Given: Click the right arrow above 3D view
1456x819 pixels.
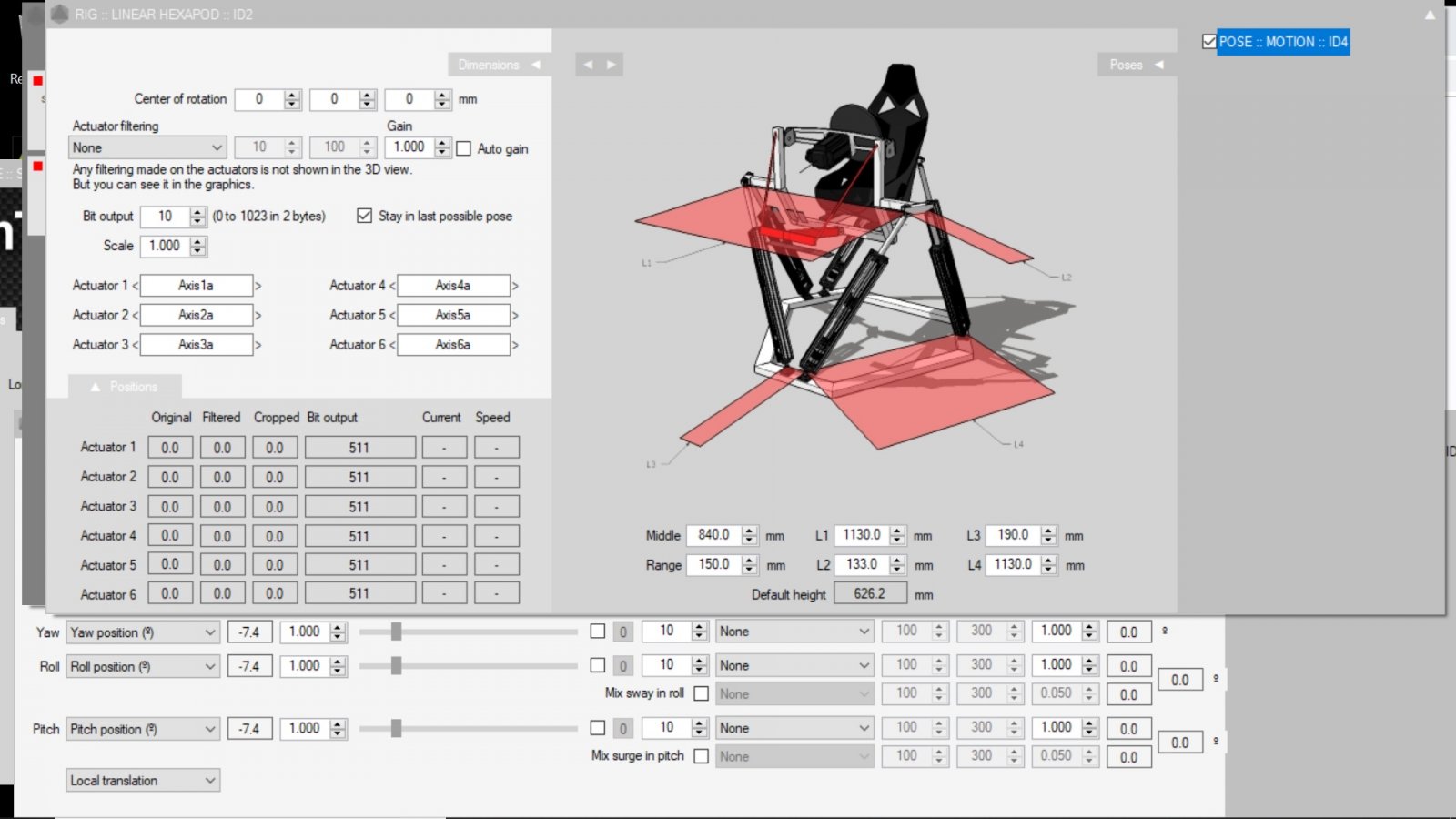Looking at the screenshot, I should point(612,65).
